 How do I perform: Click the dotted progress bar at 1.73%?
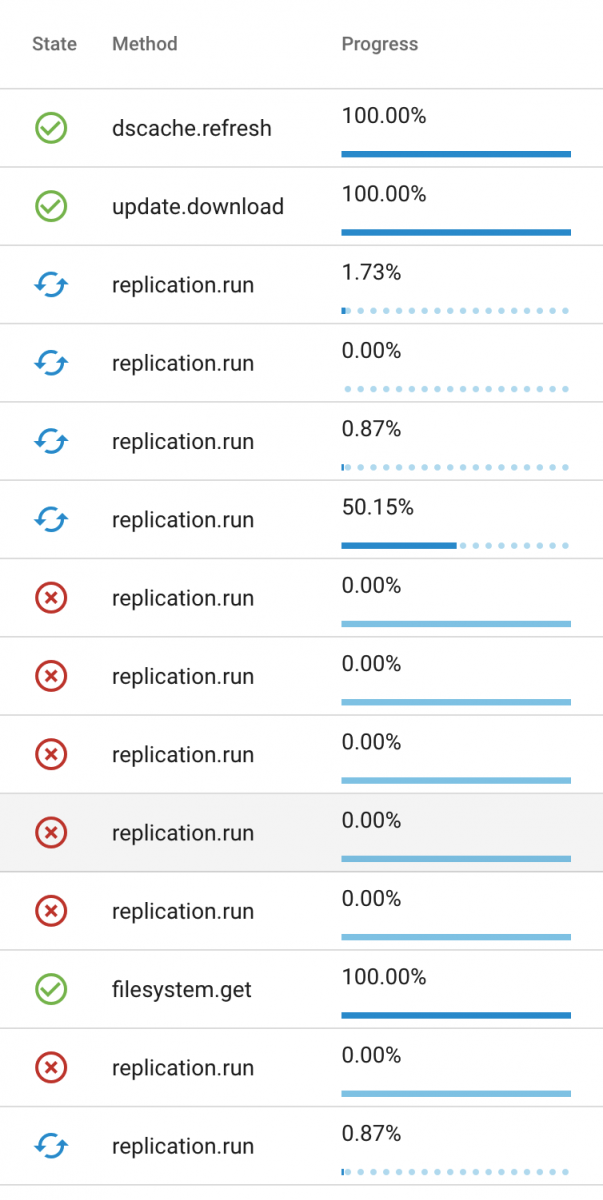click(456, 311)
